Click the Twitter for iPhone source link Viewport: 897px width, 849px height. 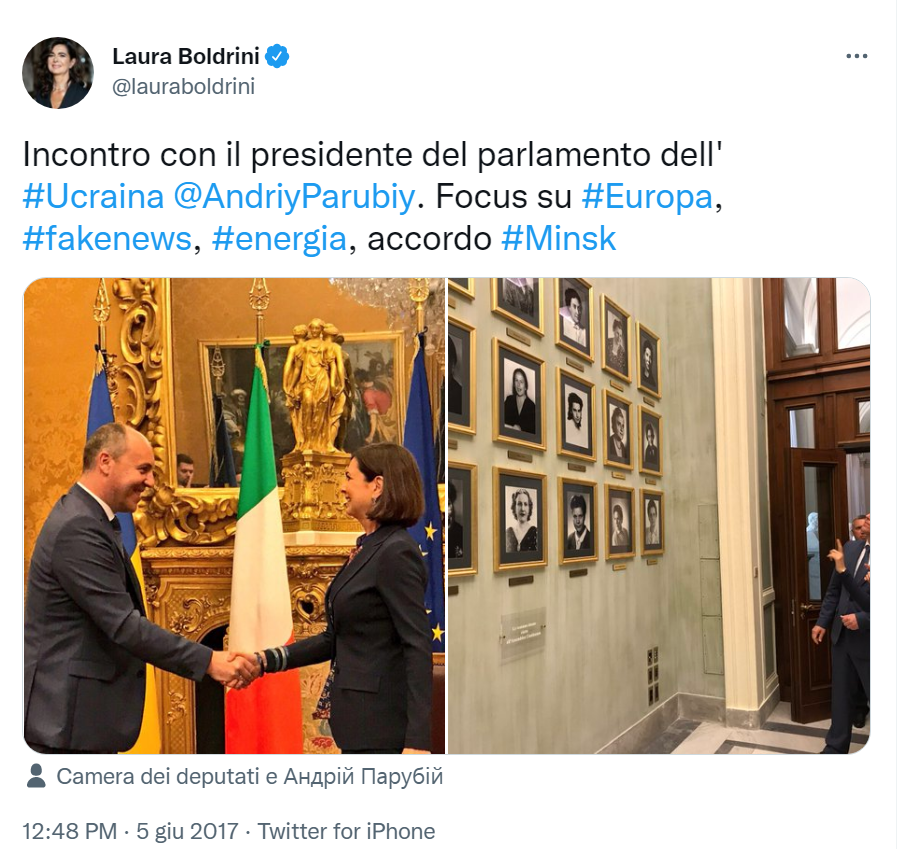tap(346, 831)
